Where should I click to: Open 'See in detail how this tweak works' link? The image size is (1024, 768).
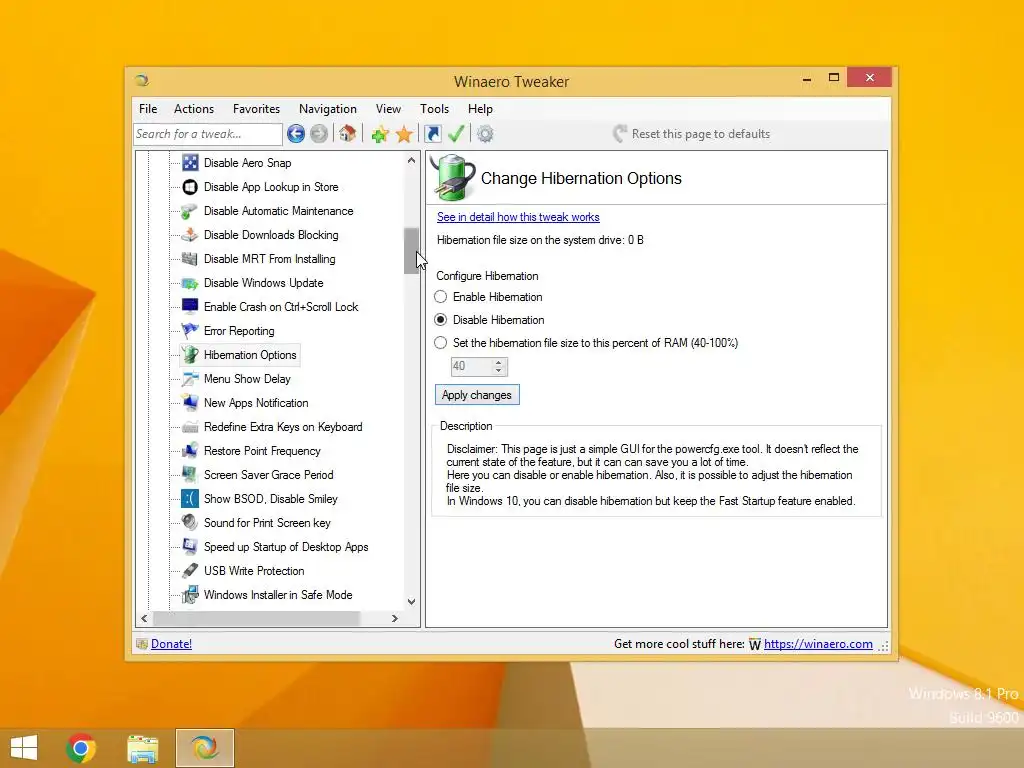518,217
